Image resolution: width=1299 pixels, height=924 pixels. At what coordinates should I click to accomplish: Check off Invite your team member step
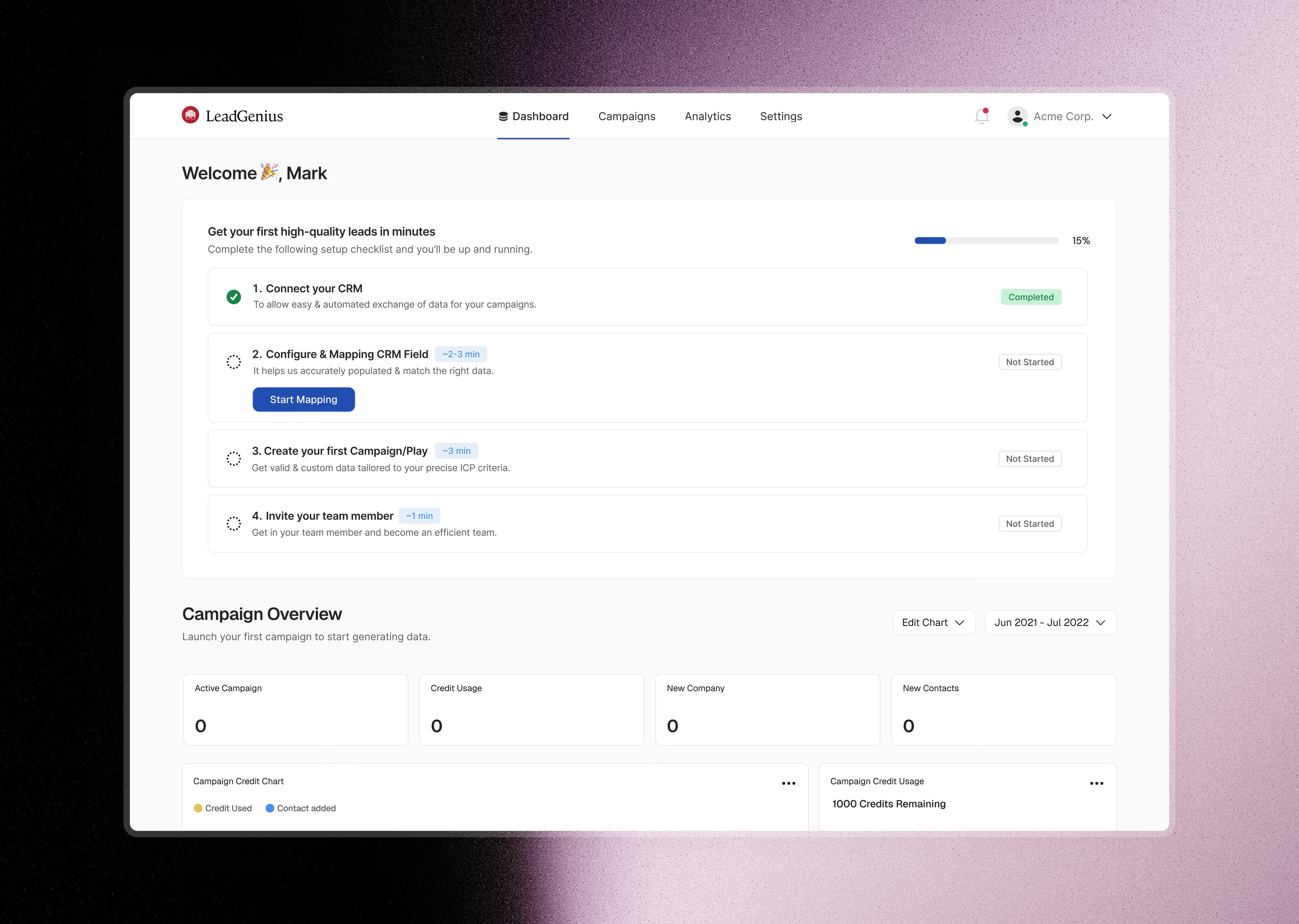[x=233, y=523]
